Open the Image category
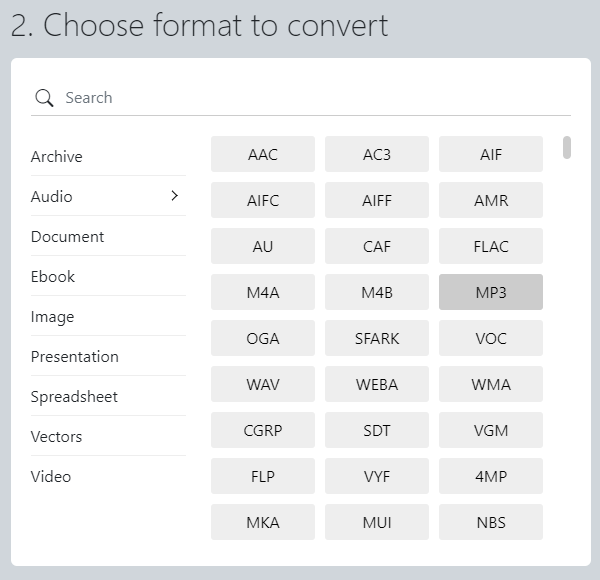 point(108,316)
